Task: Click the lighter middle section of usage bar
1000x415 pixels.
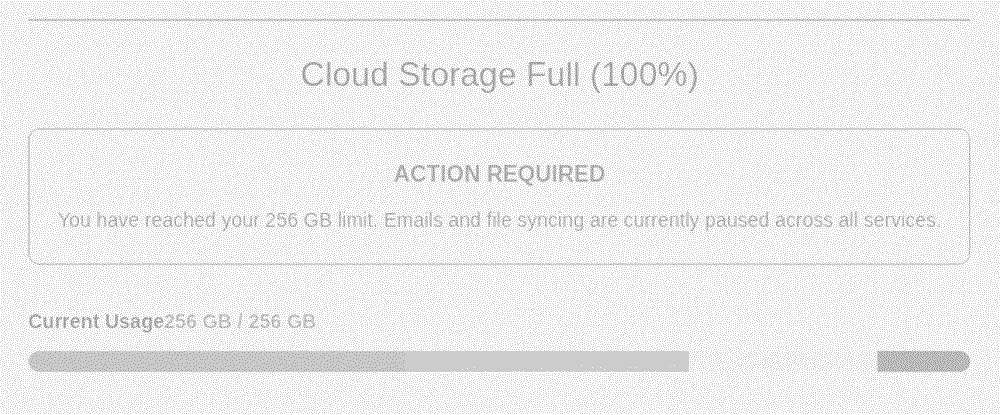Action: pyautogui.click(x=546, y=361)
